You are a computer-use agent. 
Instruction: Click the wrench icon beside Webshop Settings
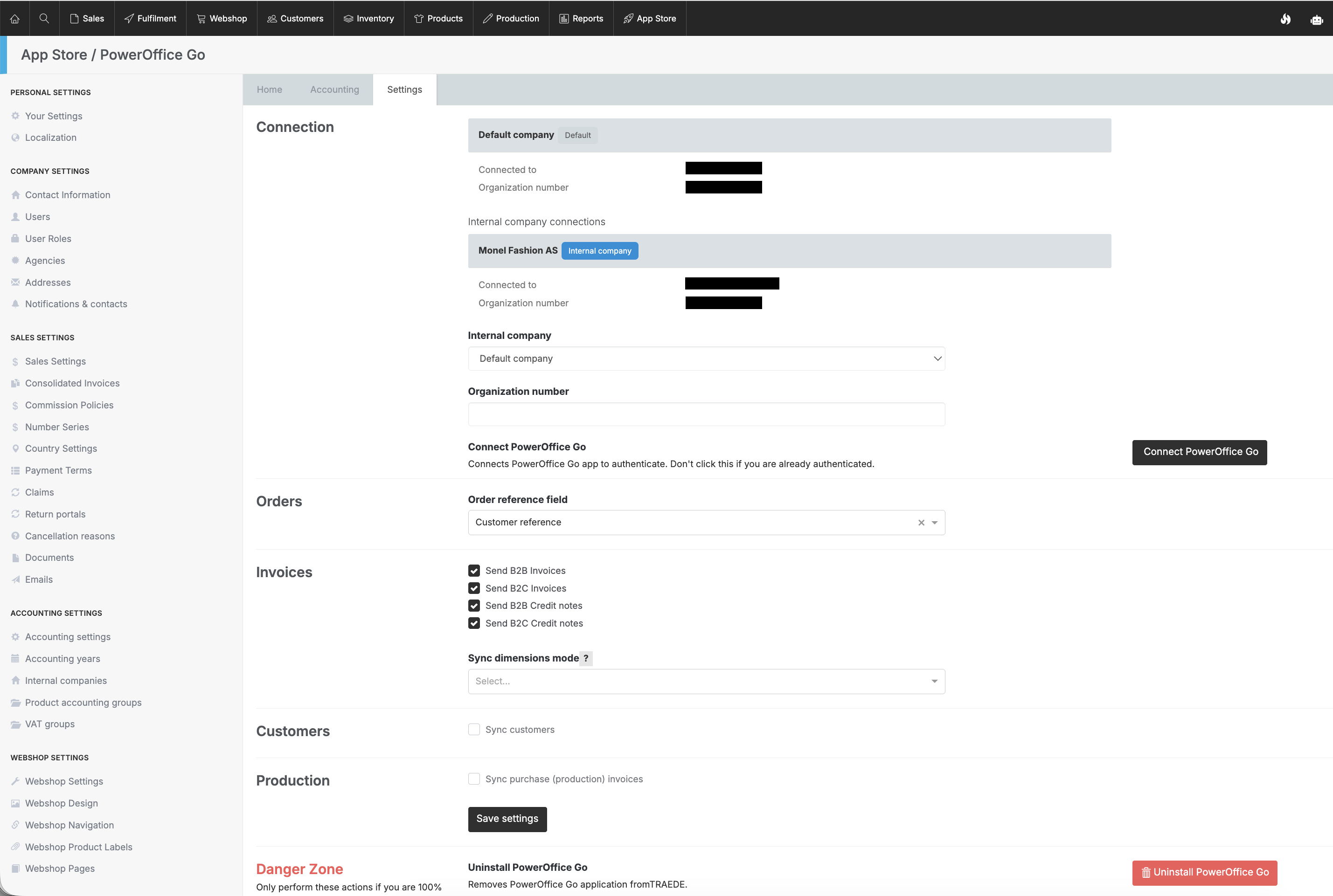click(15, 782)
